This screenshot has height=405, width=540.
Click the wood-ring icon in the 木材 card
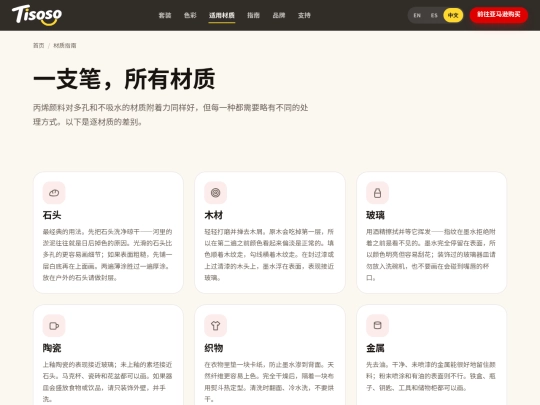tap(216, 193)
